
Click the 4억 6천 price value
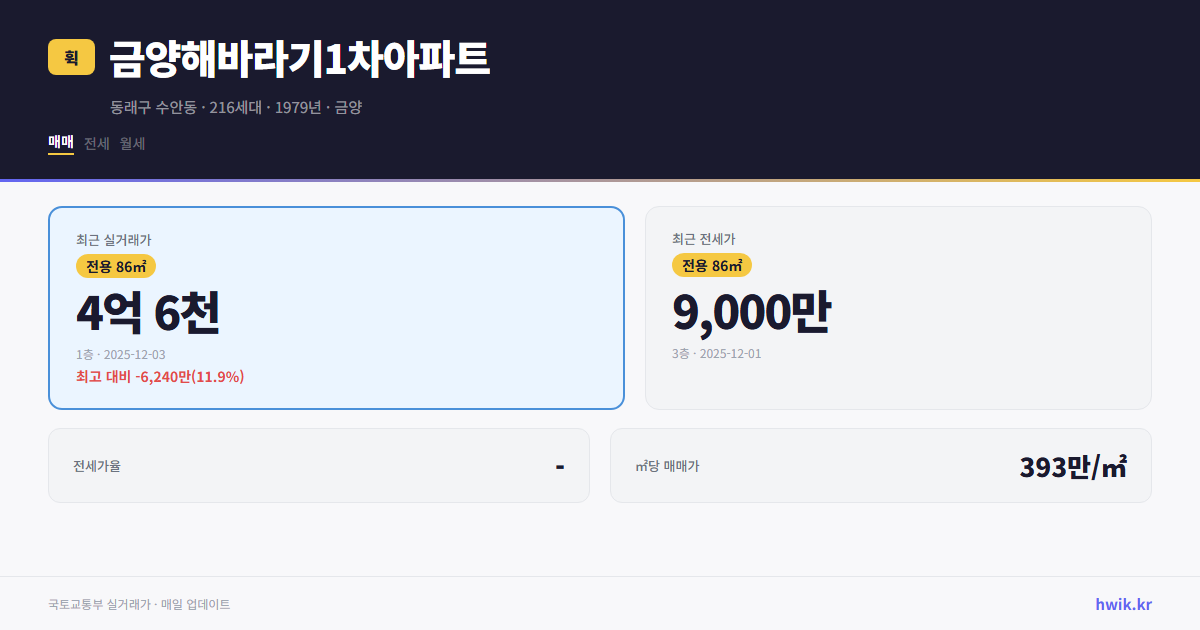click(148, 312)
